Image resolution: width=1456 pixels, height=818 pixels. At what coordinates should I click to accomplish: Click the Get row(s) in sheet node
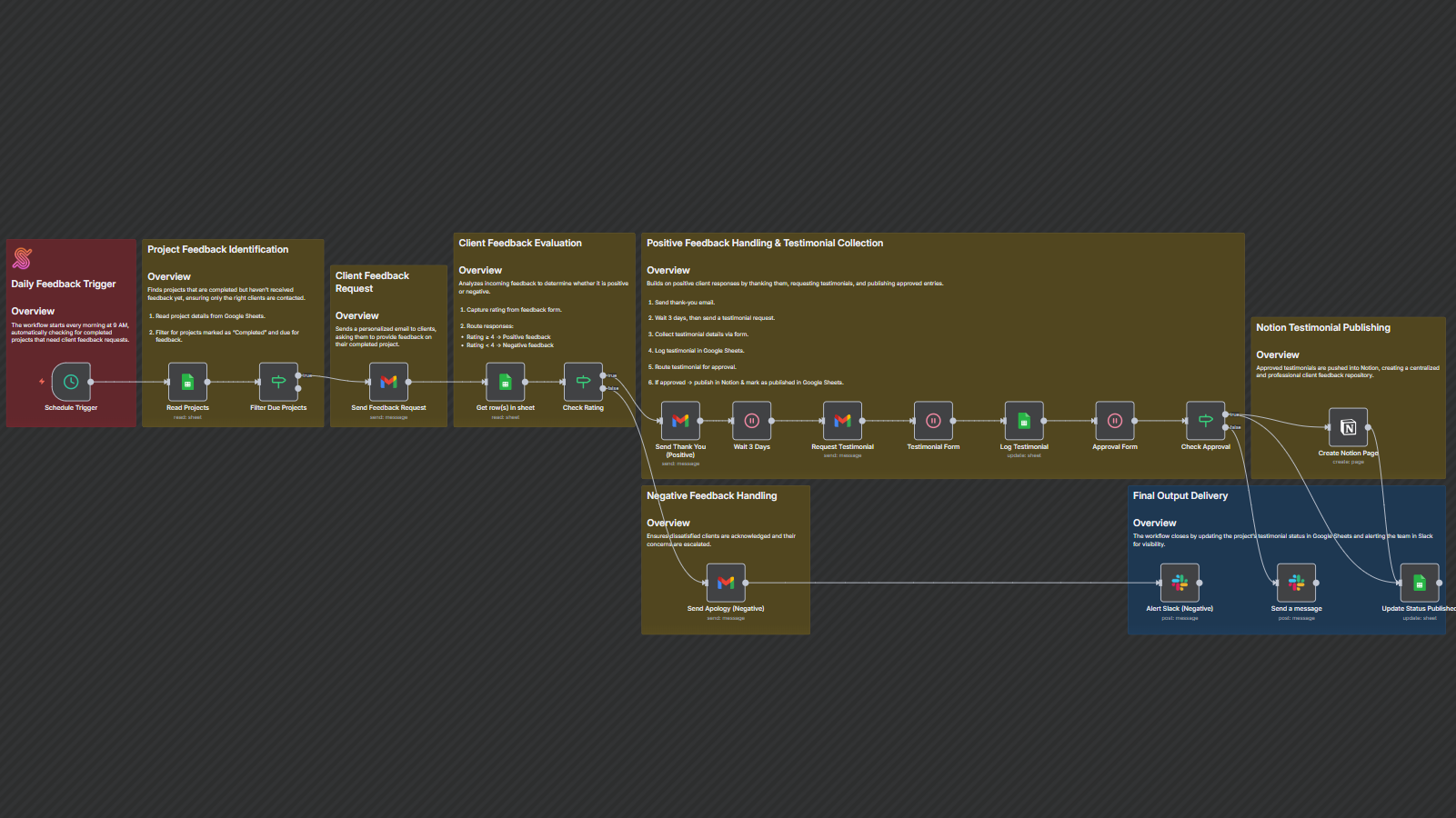click(x=506, y=382)
